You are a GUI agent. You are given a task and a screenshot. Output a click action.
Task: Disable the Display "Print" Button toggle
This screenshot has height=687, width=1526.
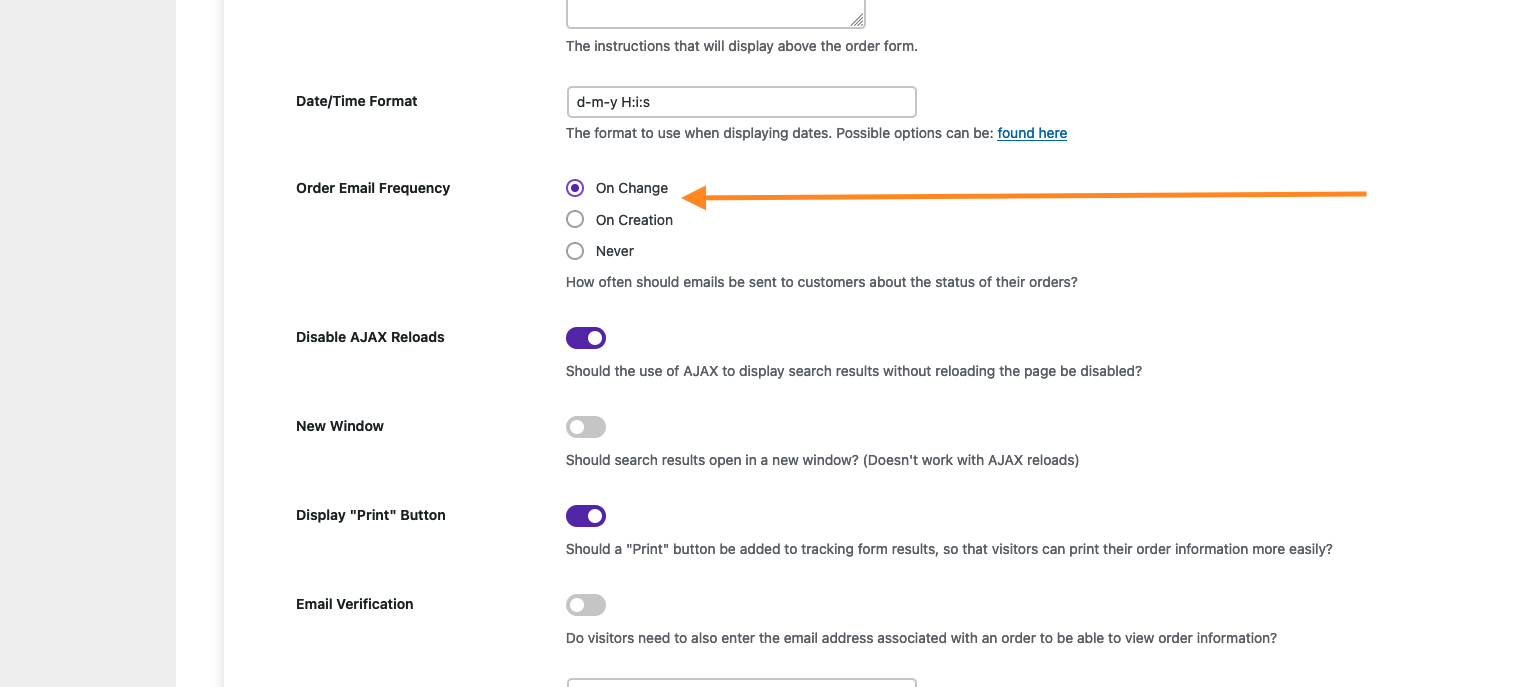(586, 516)
